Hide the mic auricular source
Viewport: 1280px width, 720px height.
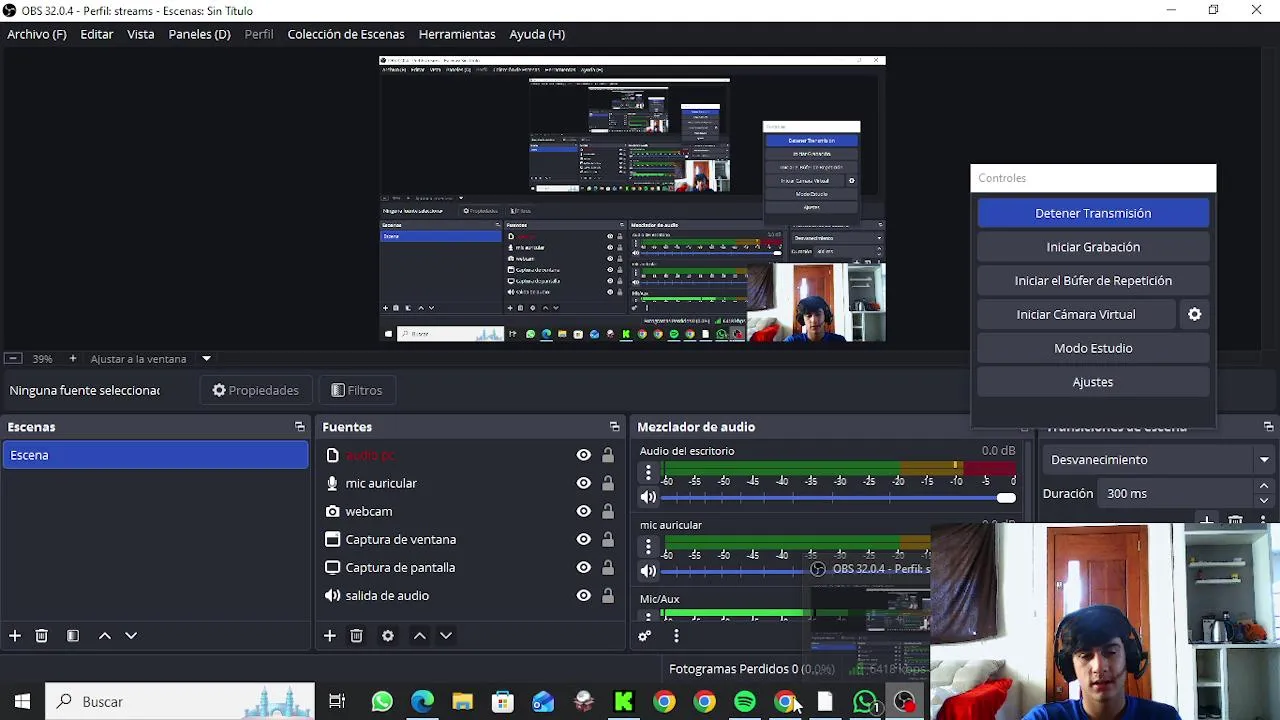point(584,483)
